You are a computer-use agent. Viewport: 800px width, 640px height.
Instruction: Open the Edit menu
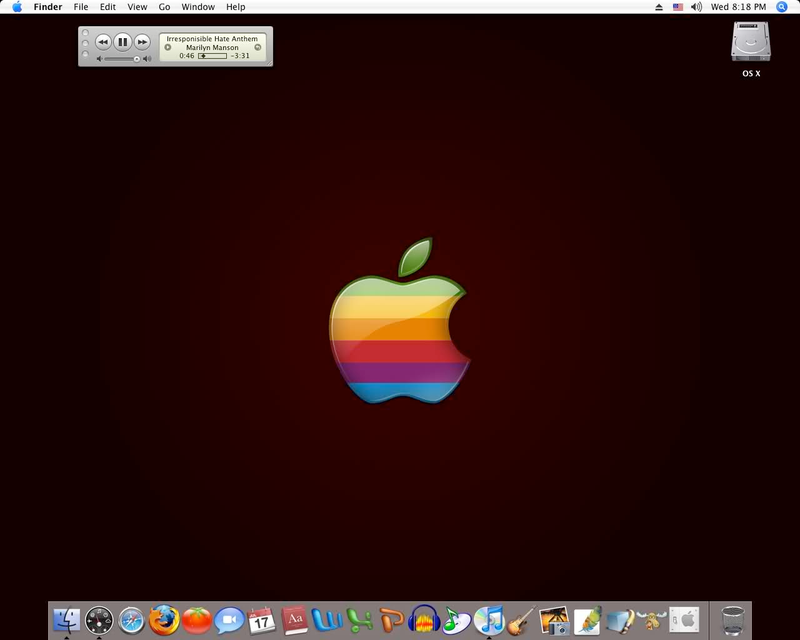pyautogui.click(x=108, y=7)
